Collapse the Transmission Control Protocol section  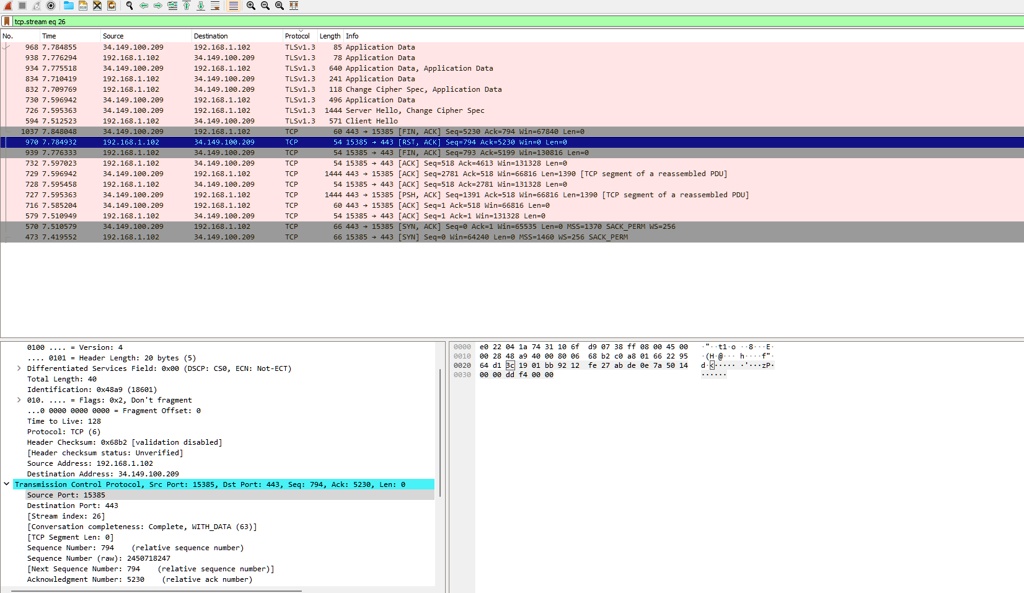point(7,484)
